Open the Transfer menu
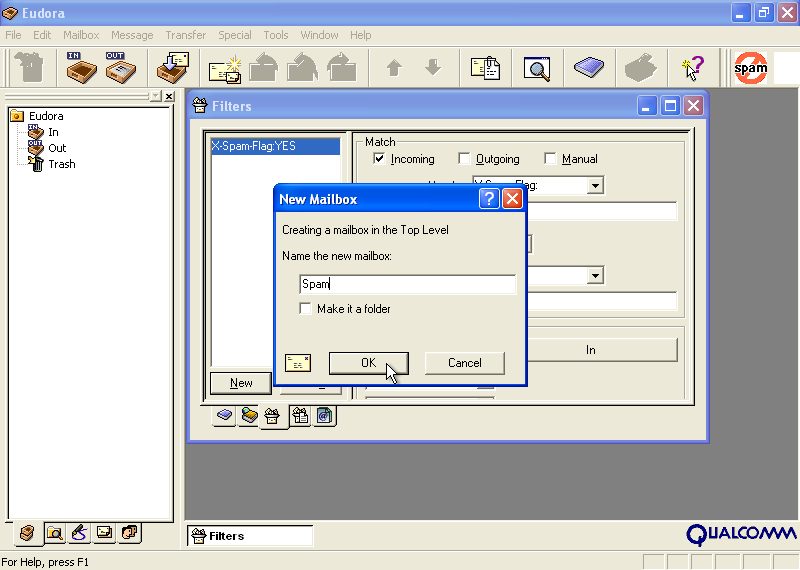Viewport: 800px width, 570px height. coord(186,35)
